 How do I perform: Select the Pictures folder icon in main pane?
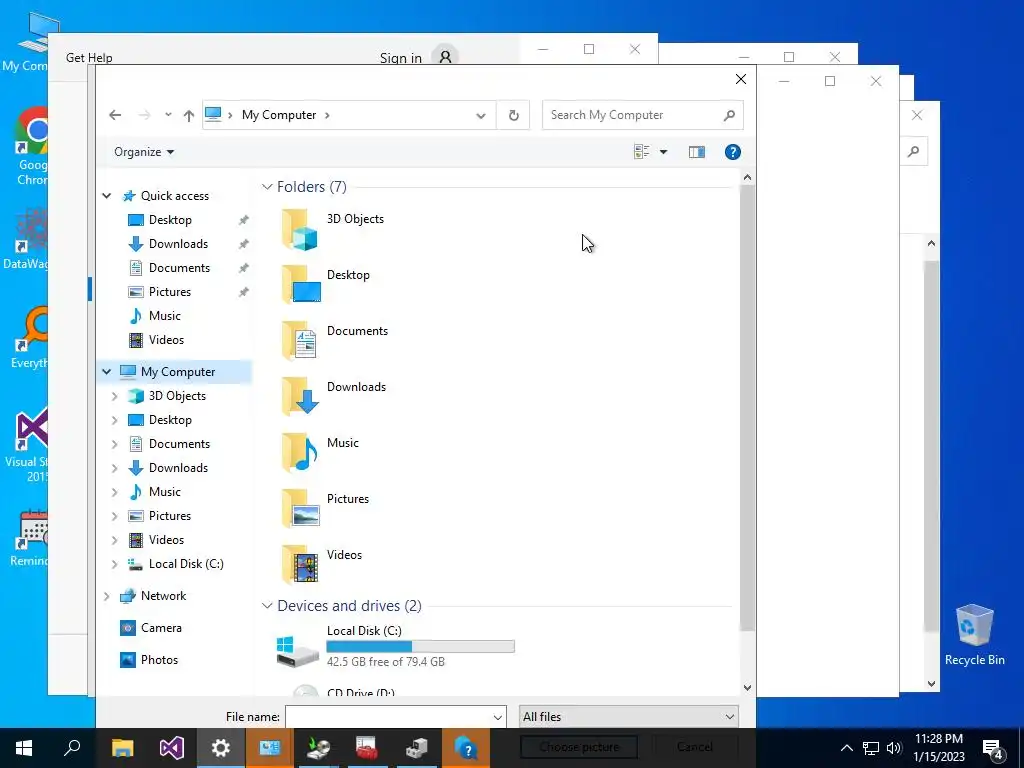point(300,509)
